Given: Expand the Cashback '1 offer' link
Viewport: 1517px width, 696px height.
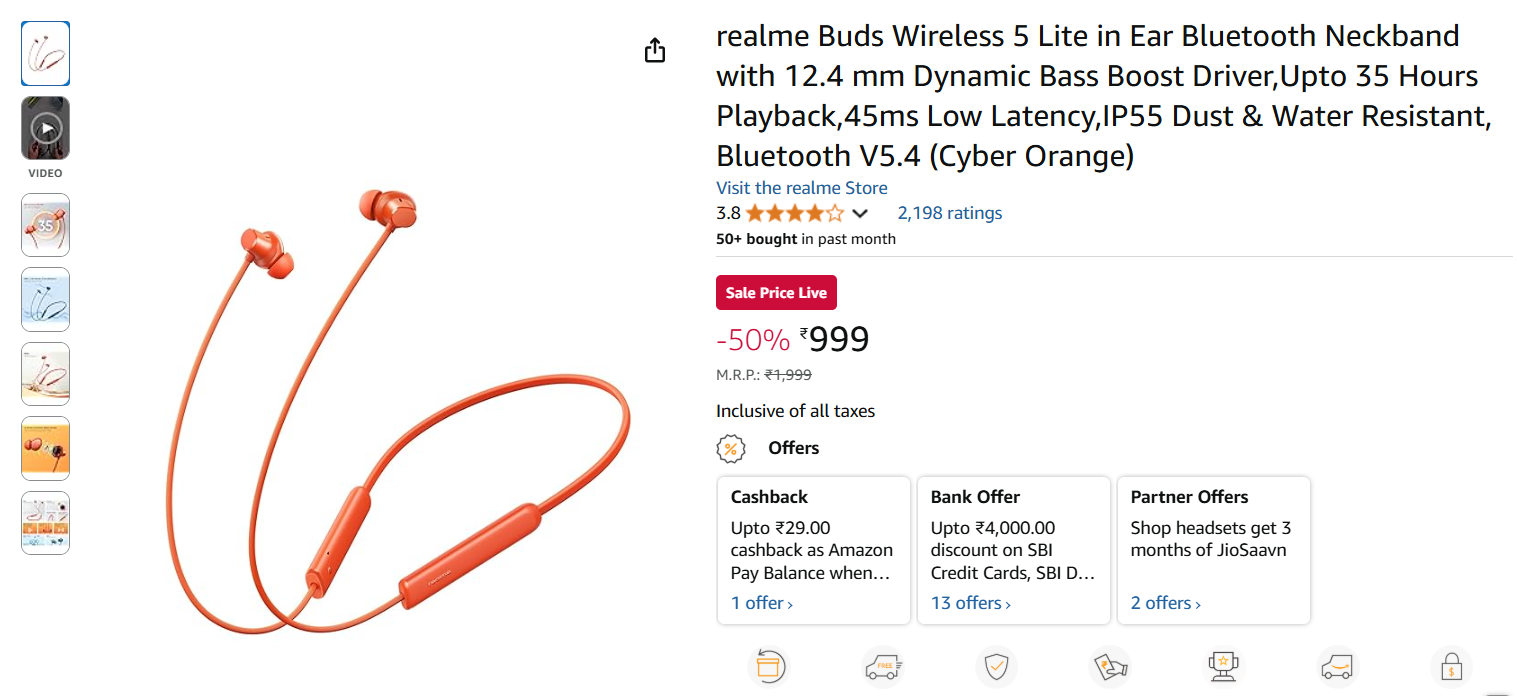Looking at the screenshot, I should click(762, 603).
